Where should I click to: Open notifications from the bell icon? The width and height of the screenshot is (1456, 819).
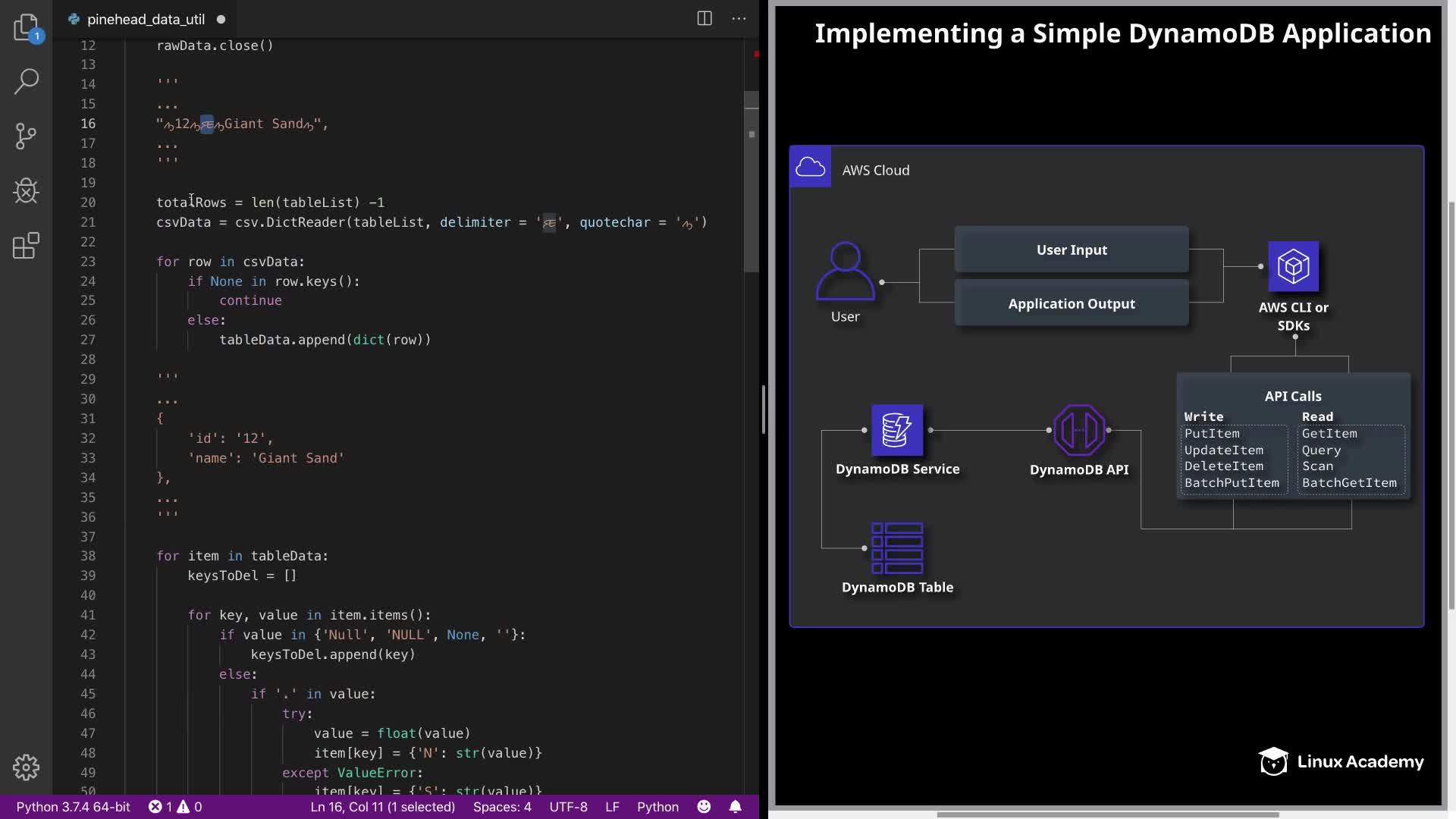[735, 807]
